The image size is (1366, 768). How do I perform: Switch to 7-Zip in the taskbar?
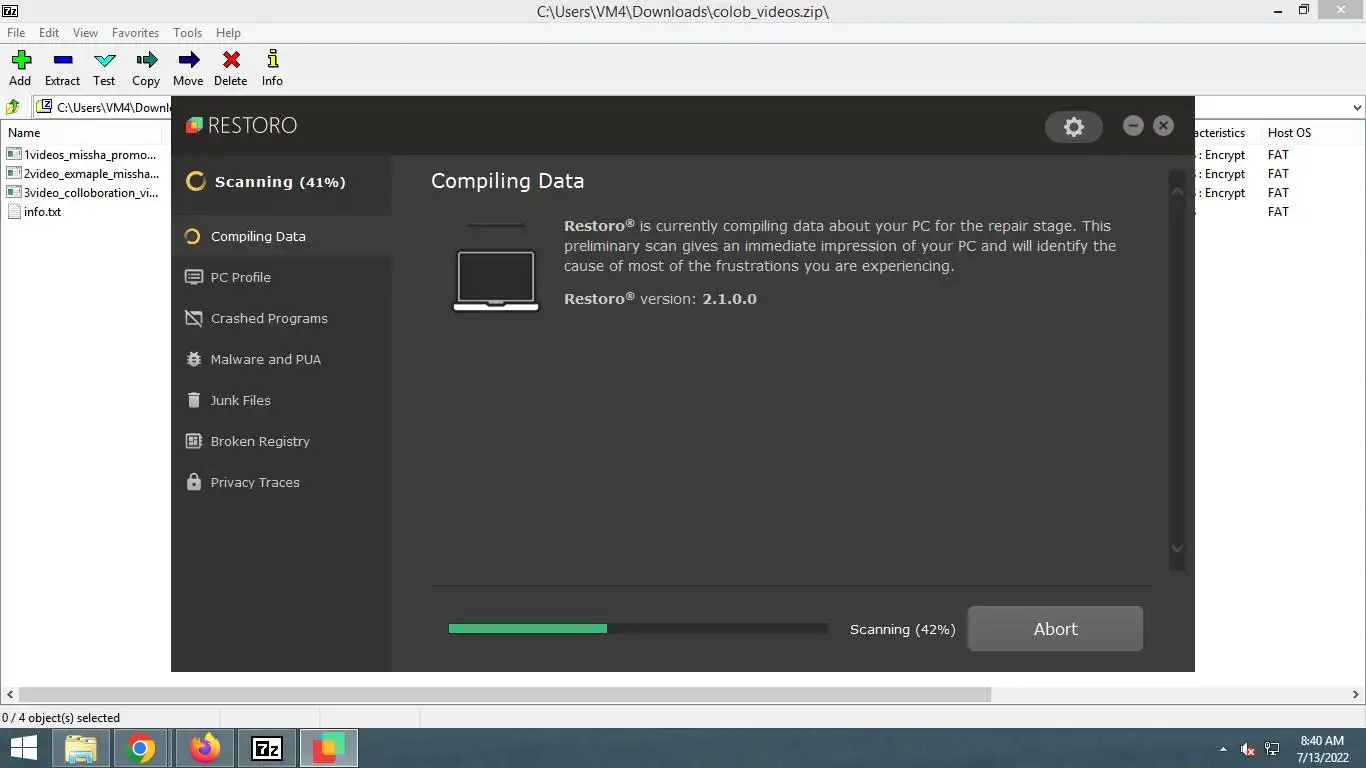(267, 748)
